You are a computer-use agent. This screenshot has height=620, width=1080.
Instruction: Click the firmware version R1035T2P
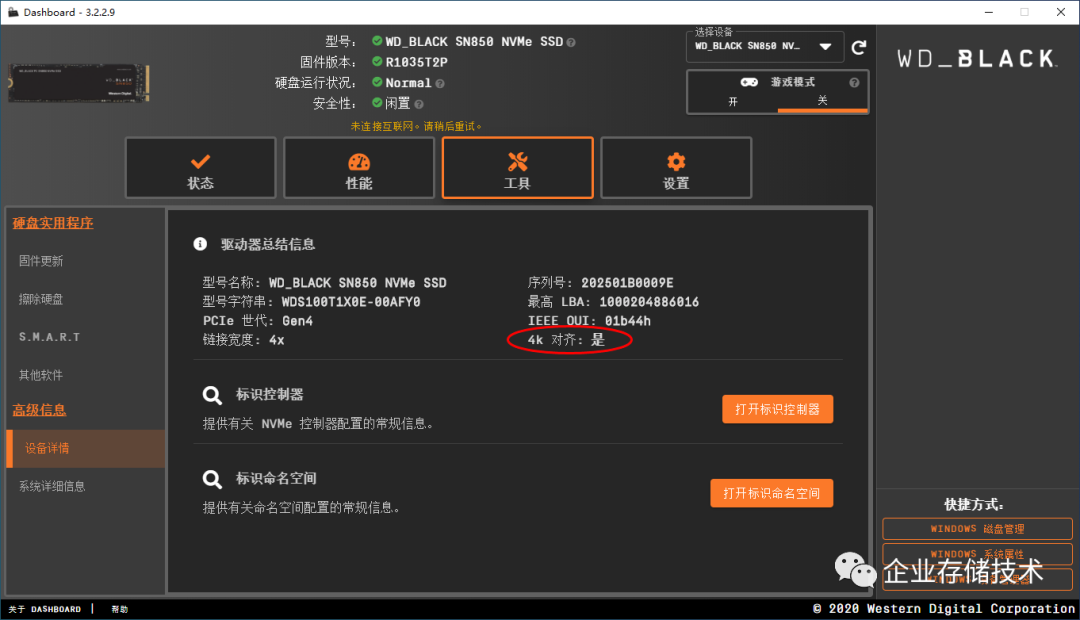coord(417,63)
